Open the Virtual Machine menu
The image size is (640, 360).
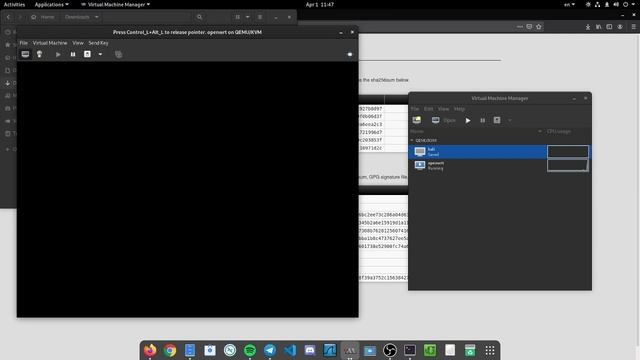(50, 43)
